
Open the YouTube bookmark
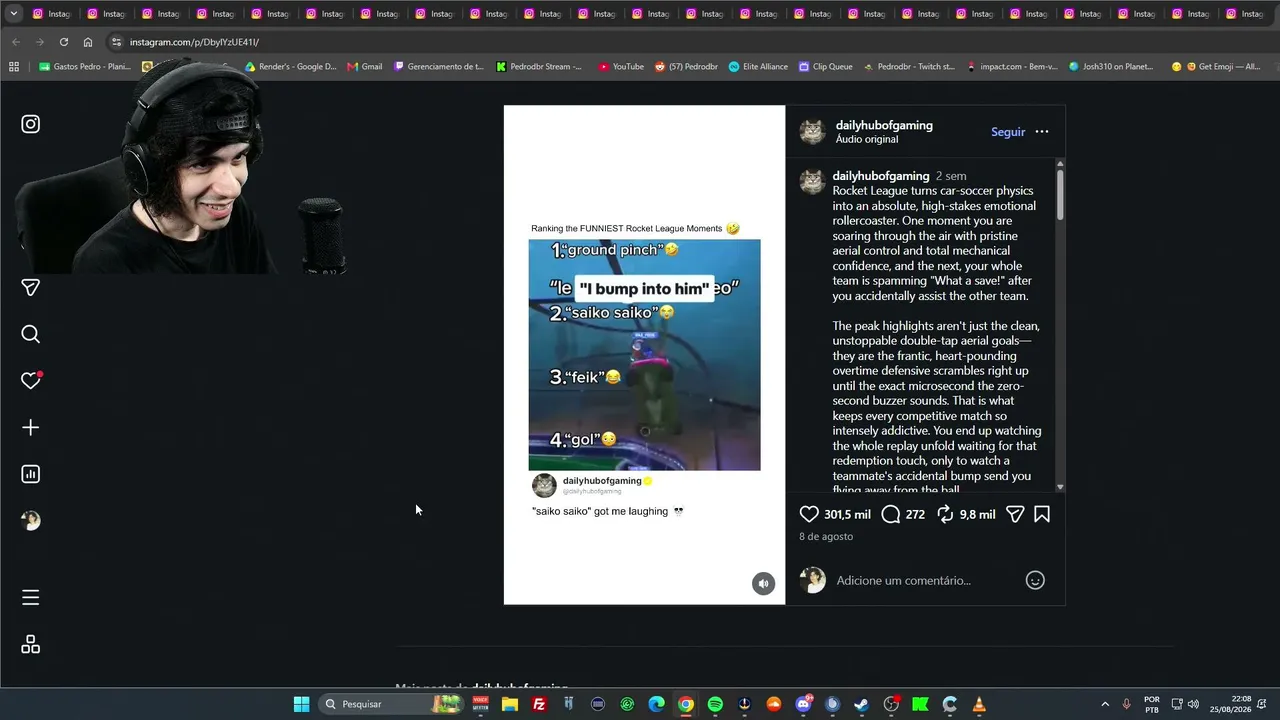click(x=621, y=67)
